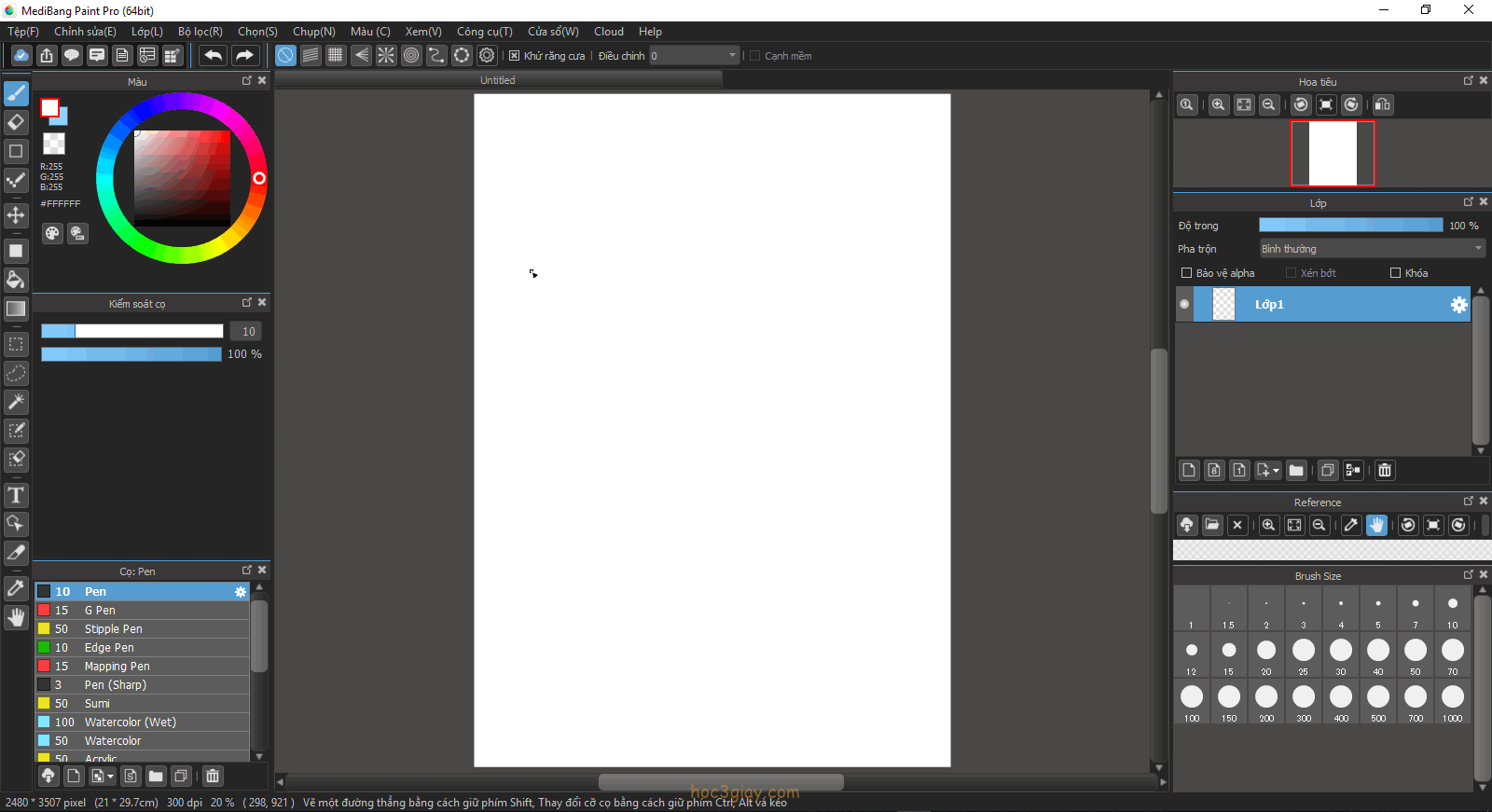Select the Hand pan tool
1492x812 pixels.
16,617
